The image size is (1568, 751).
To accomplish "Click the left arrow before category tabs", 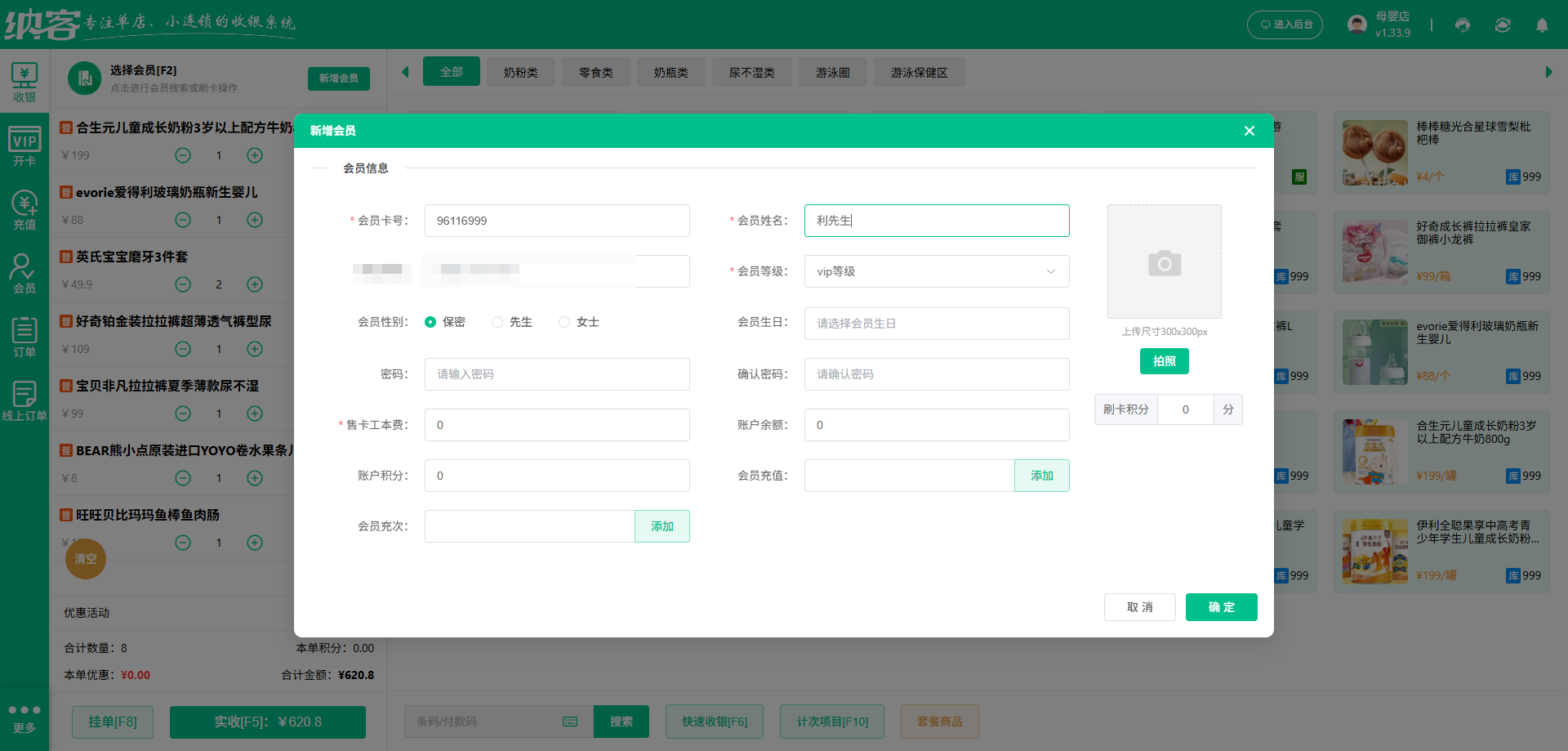I will pyautogui.click(x=405, y=72).
